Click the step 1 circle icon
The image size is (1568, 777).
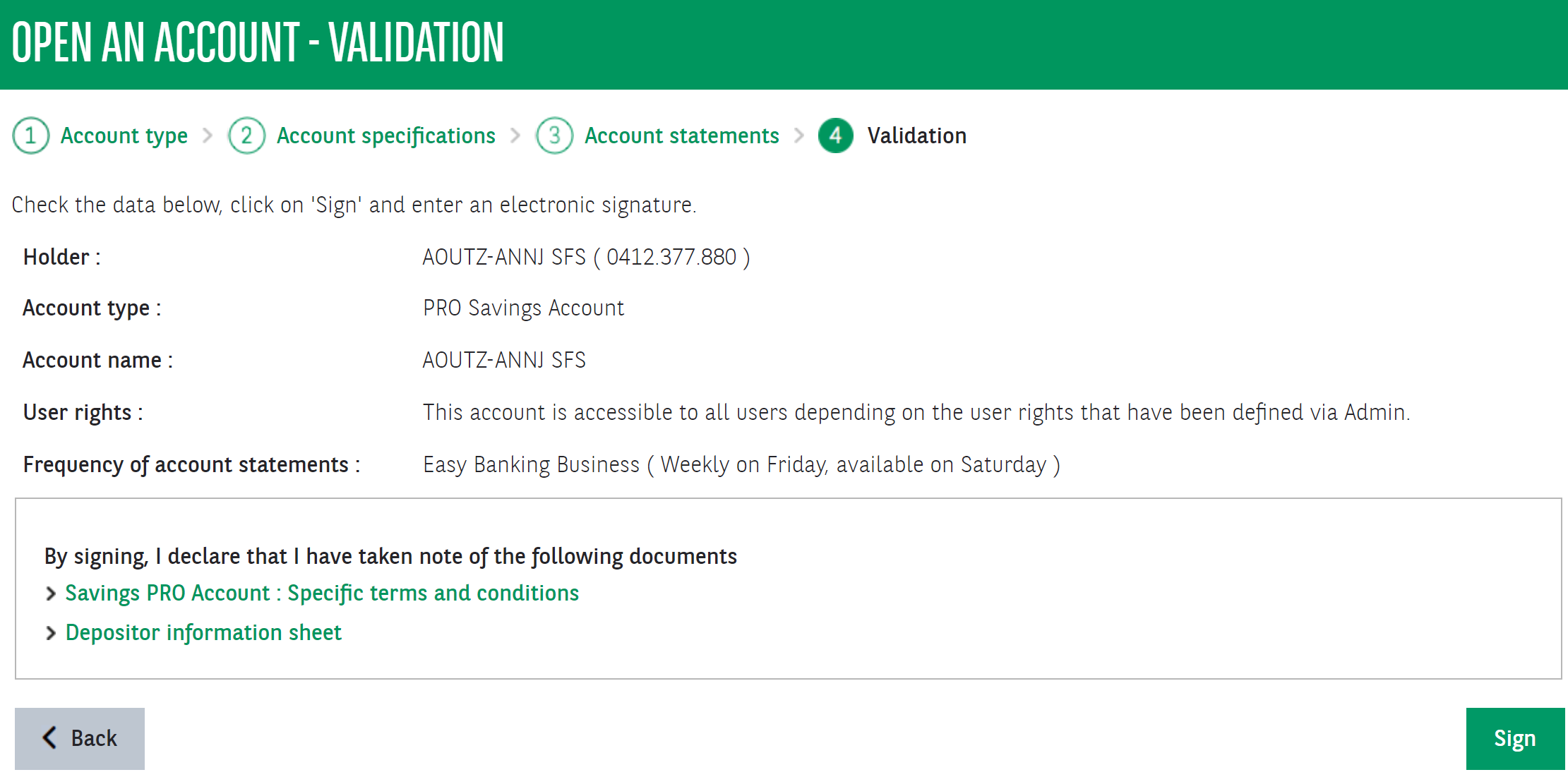point(30,135)
